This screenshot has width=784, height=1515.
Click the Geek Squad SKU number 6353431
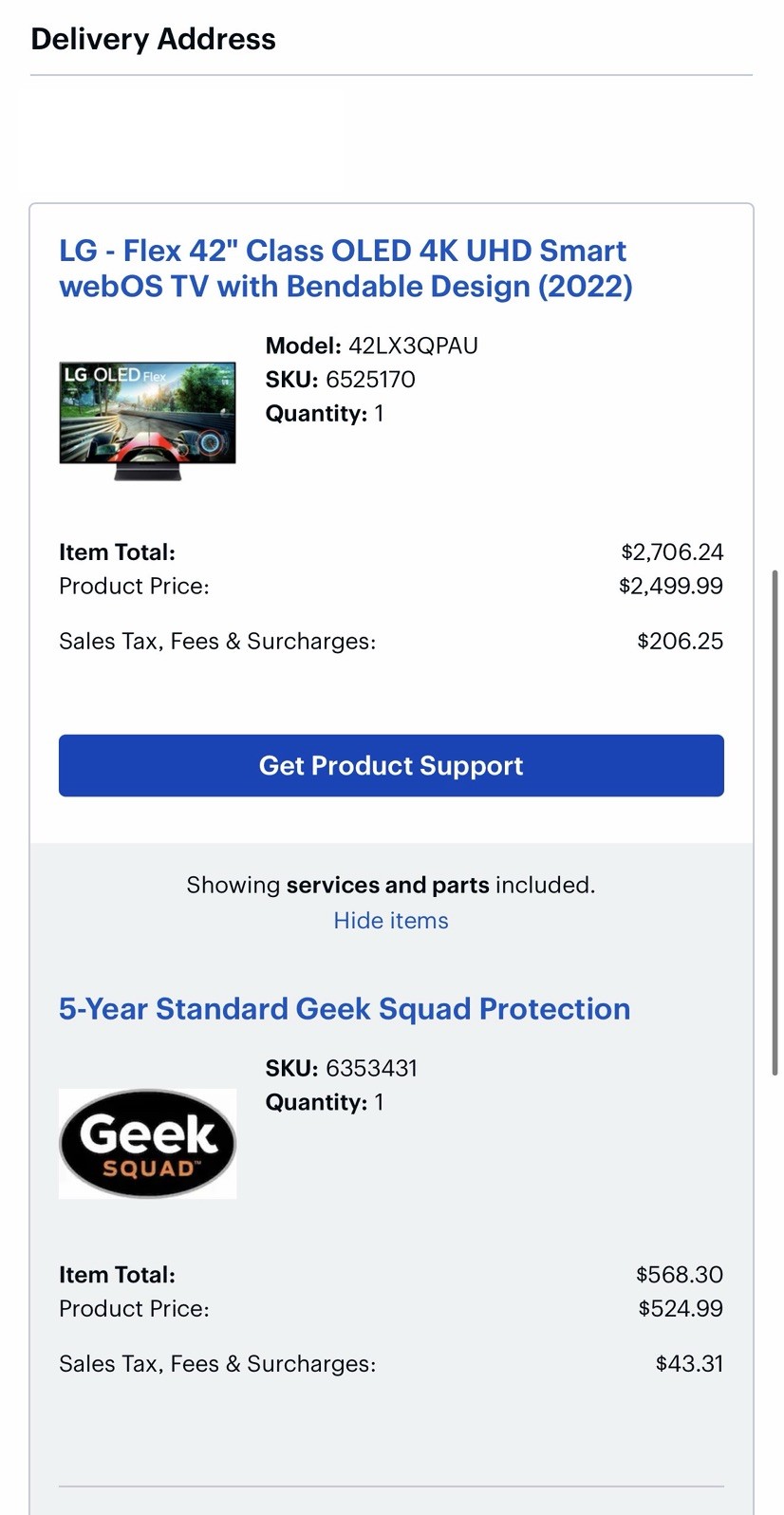click(x=371, y=1068)
